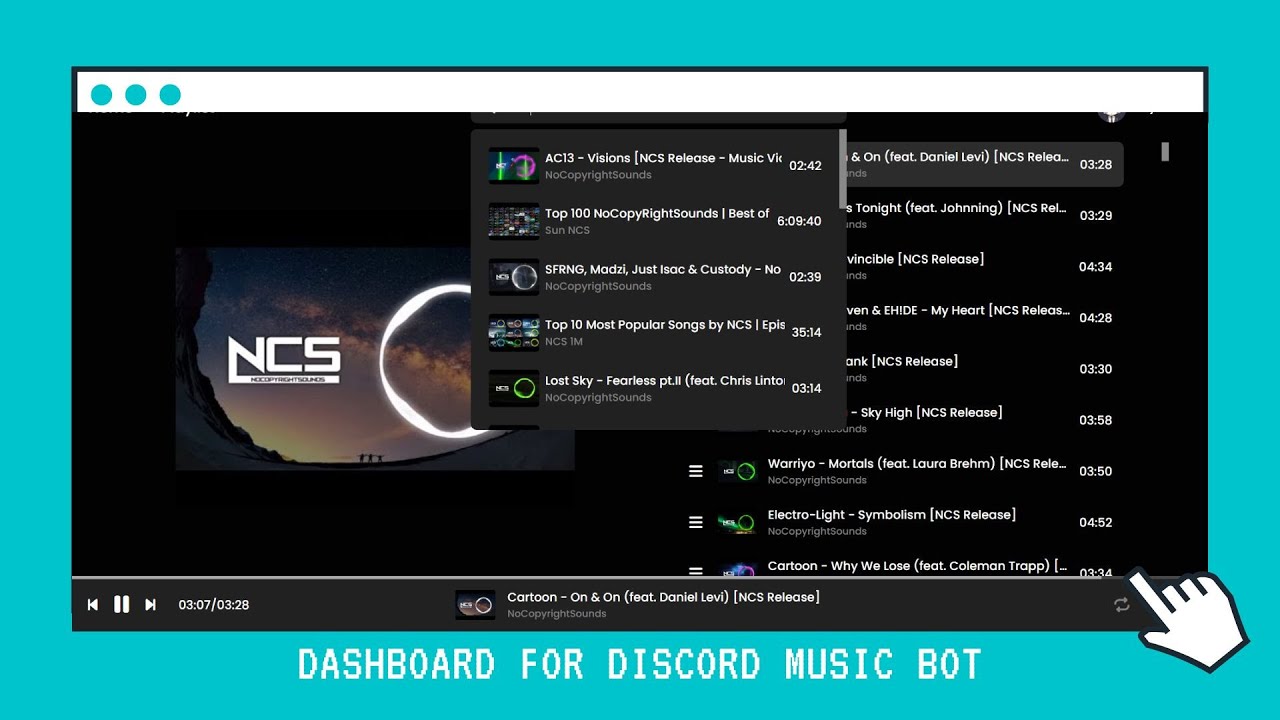Click the 04:52 duration of Symbolism
The image size is (1280, 720).
1096,522
